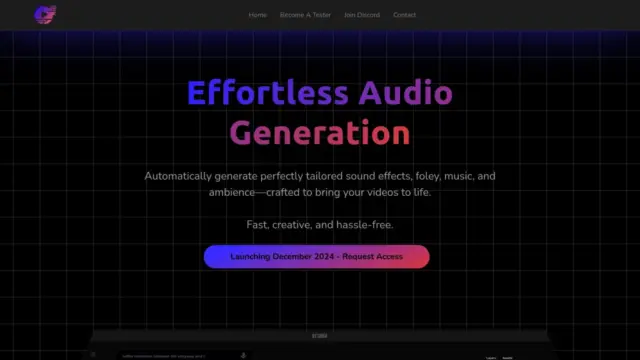Click the small icon left of the preview input
This screenshot has height=360, width=640.
pyautogui.click(x=93, y=354)
